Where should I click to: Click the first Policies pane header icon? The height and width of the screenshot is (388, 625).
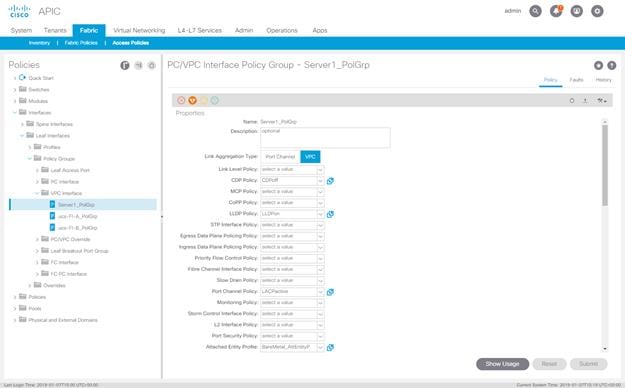click(125, 65)
